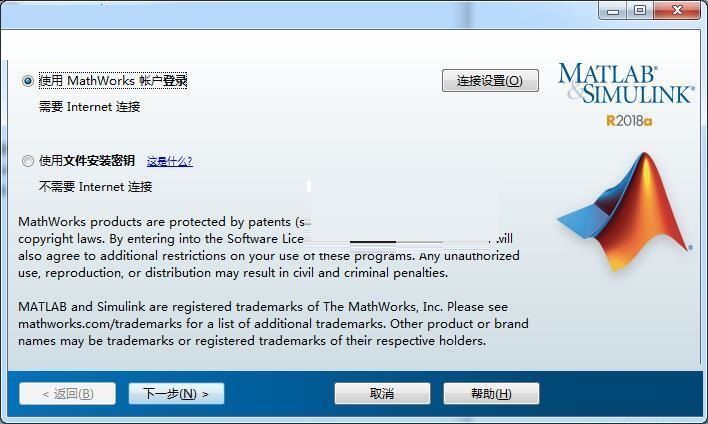Open help via 帮助(H) button

491,394
